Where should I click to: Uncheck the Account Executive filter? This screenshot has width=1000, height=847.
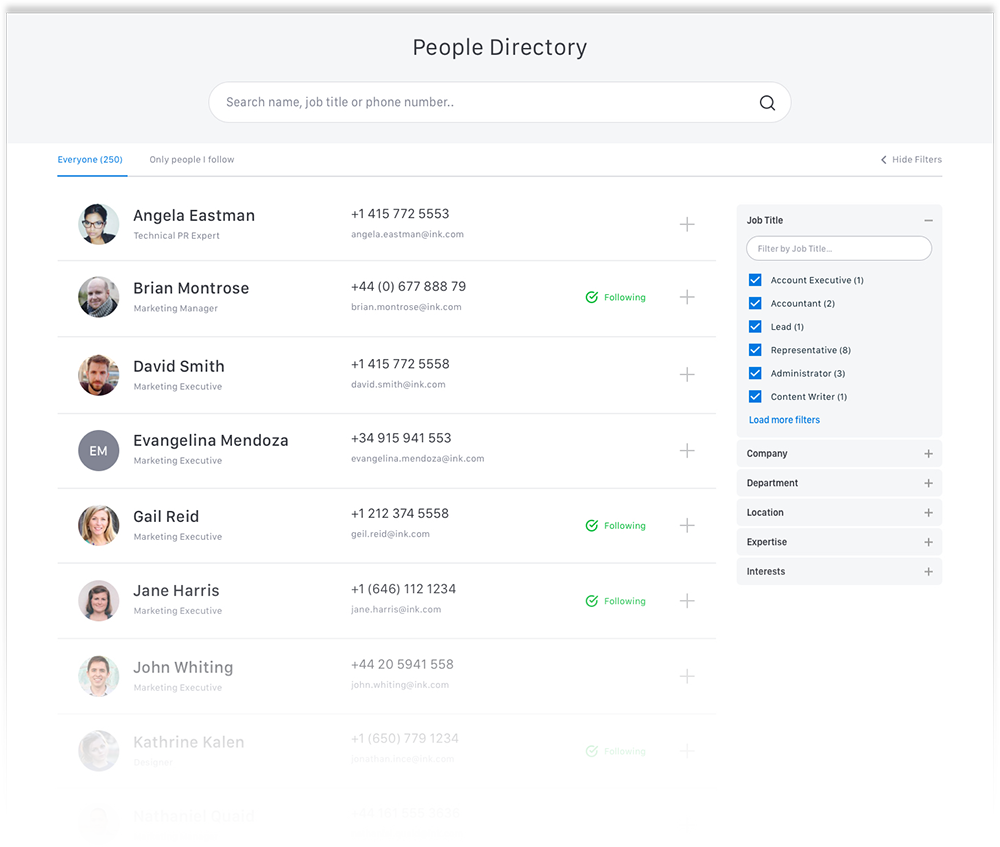pyautogui.click(x=755, y=280)
